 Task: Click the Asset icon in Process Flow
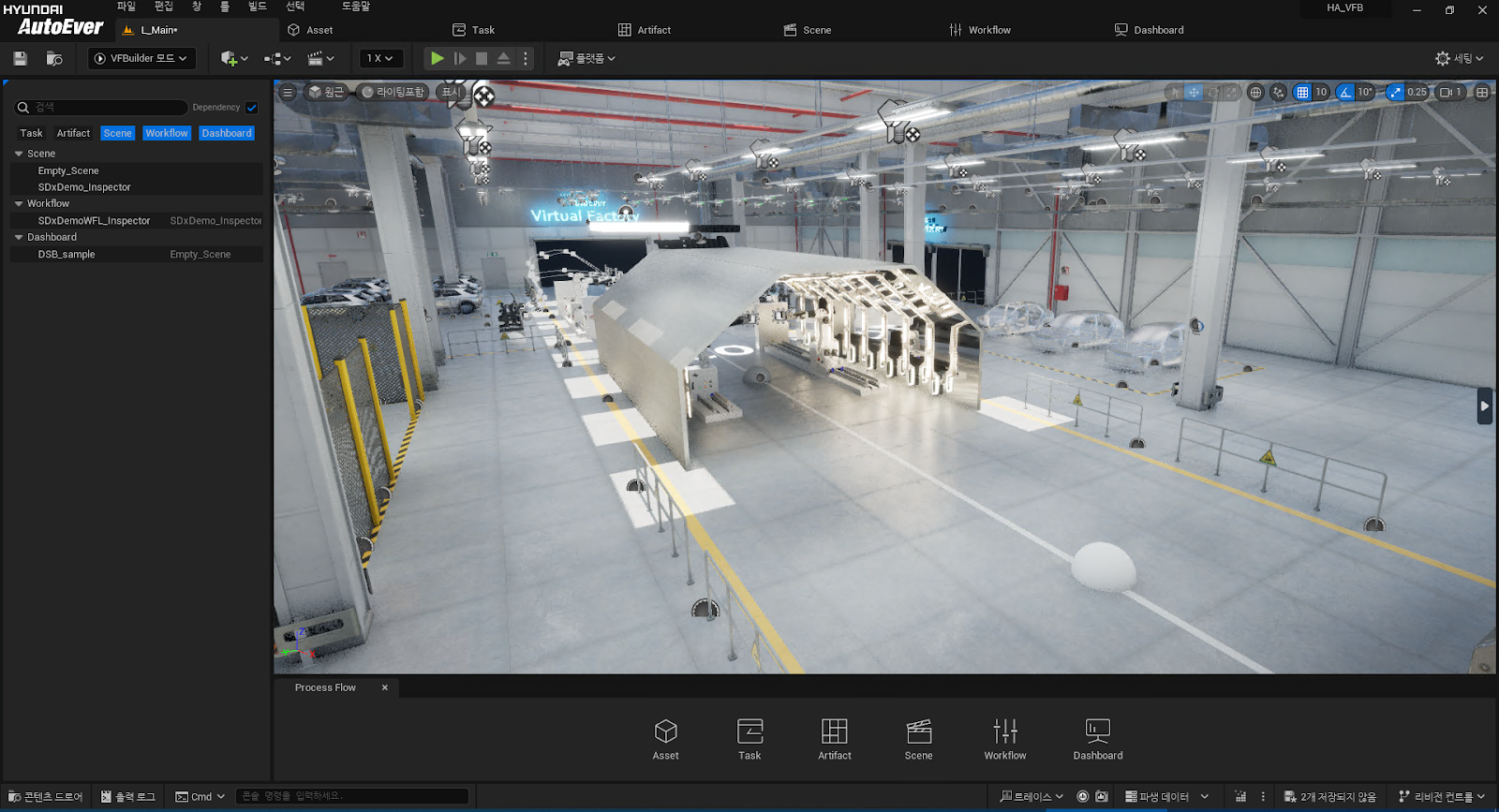coord(665,738)
